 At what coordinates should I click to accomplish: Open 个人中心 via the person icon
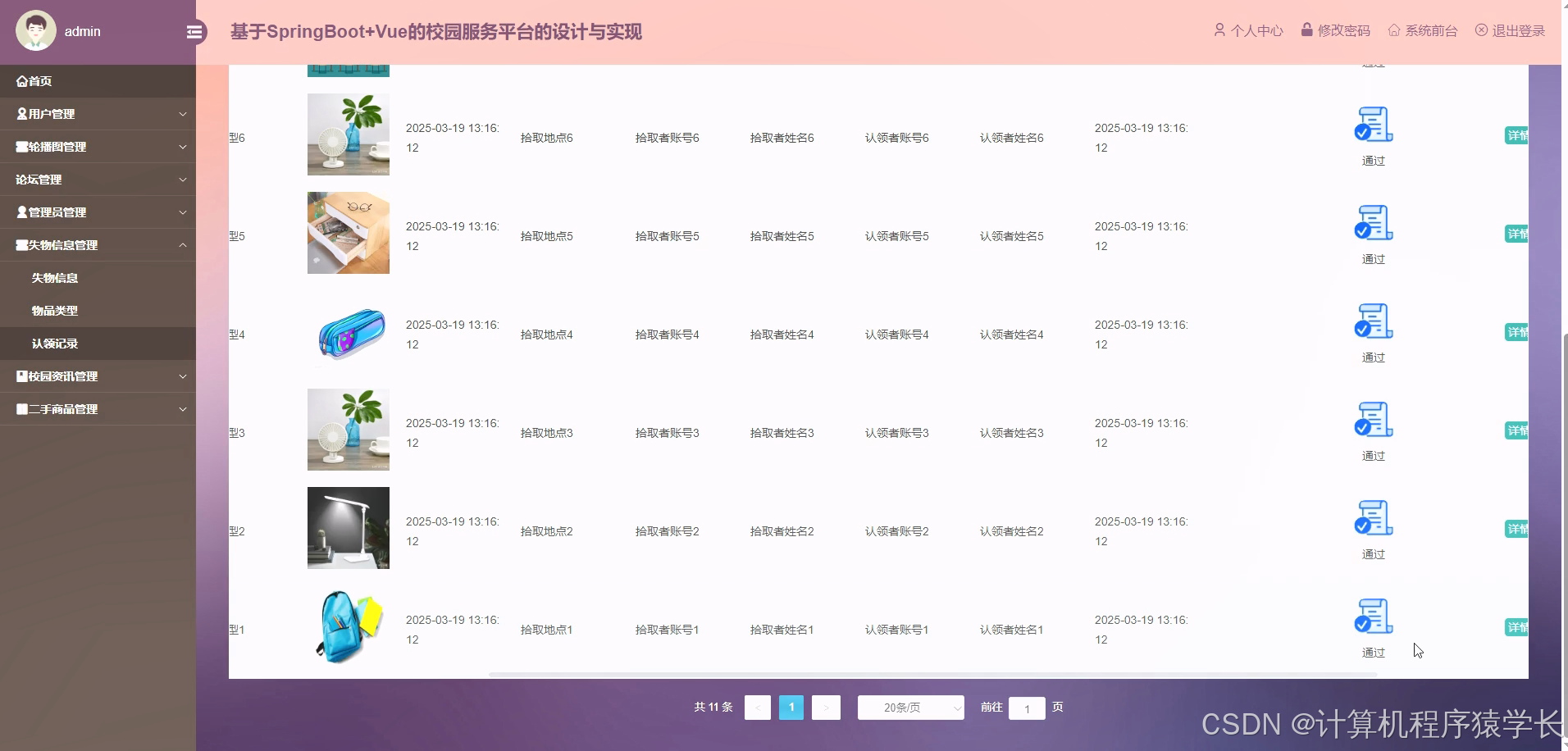(x=1219, y=30)
